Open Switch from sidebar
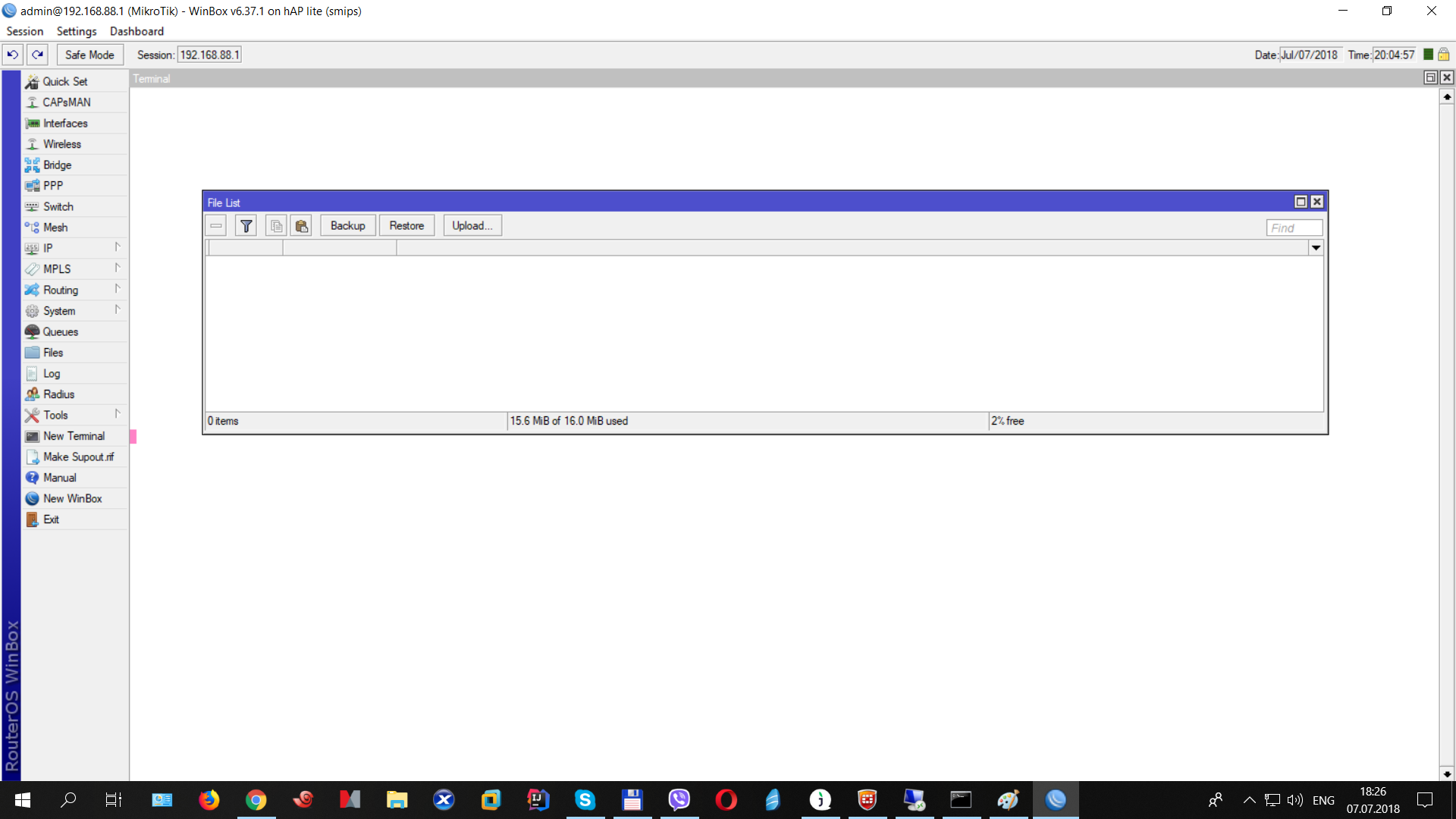This screenshot has height=819, width=1456. (75, 206)
